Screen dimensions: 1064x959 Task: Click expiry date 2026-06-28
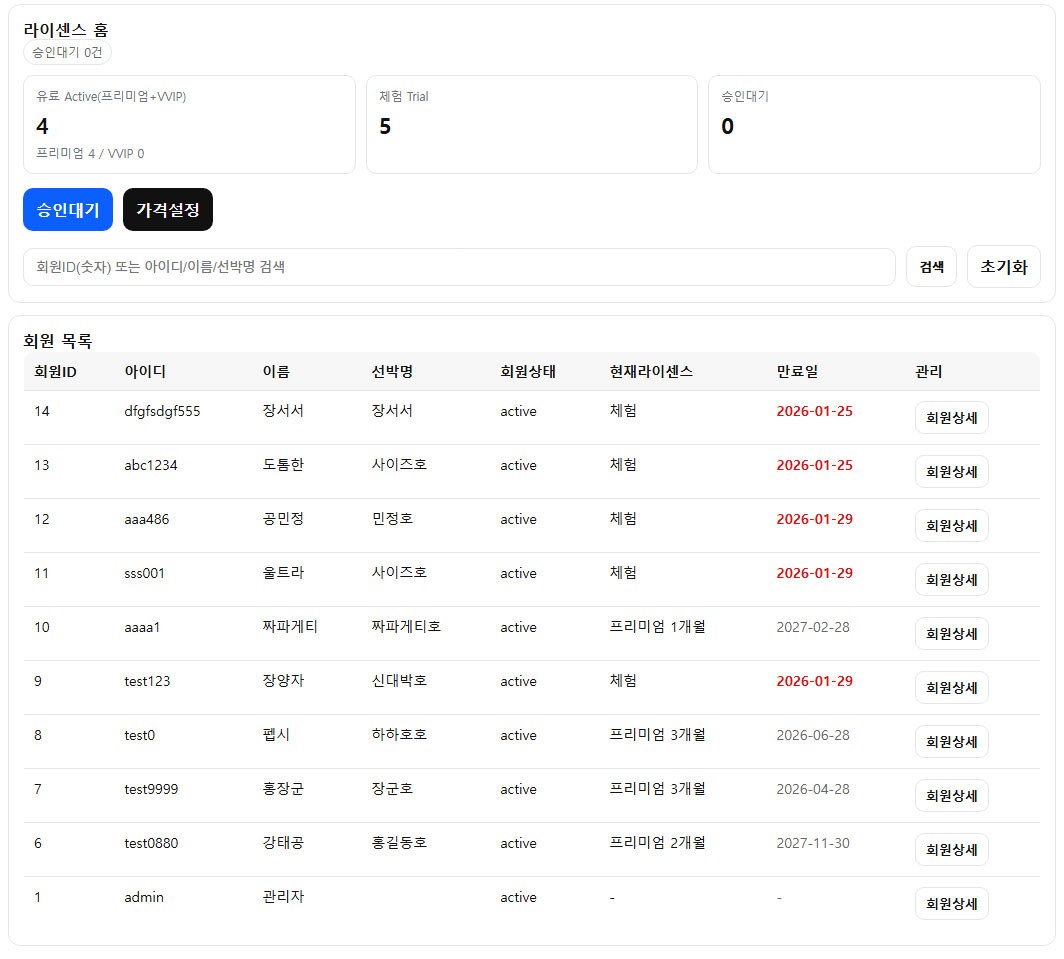(x=813, y=735)
